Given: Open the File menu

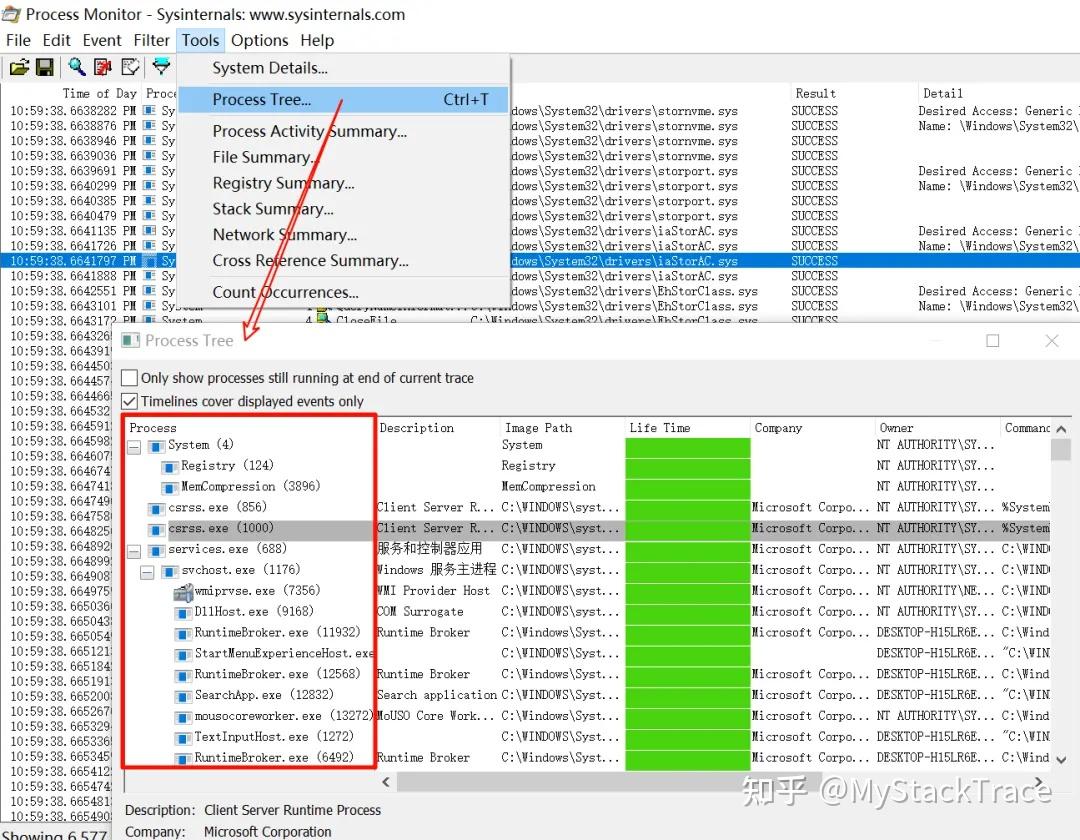Looking at the screenshot, I should tap(18, 41).
